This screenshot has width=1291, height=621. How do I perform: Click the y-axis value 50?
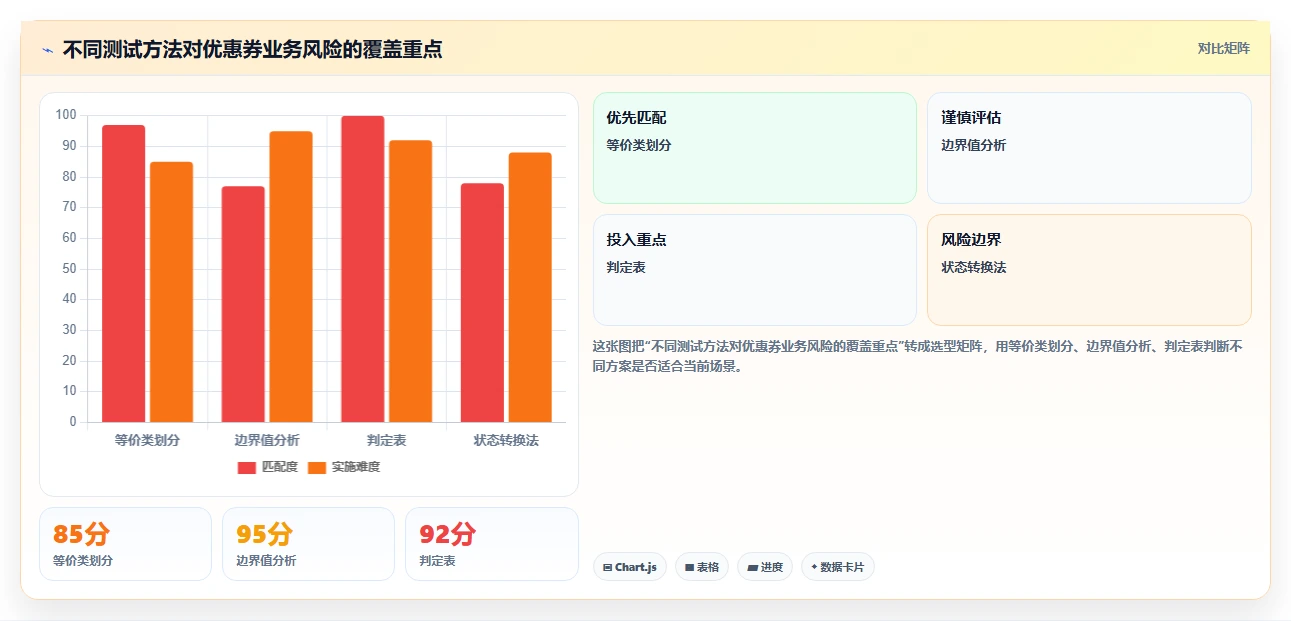point(70,268)
